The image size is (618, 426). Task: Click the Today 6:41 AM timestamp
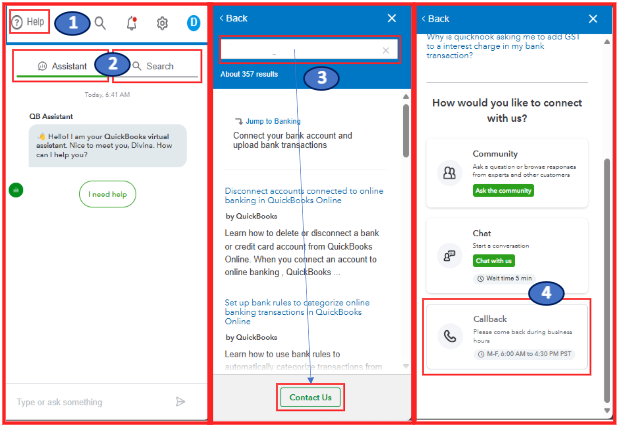(107, 95)
